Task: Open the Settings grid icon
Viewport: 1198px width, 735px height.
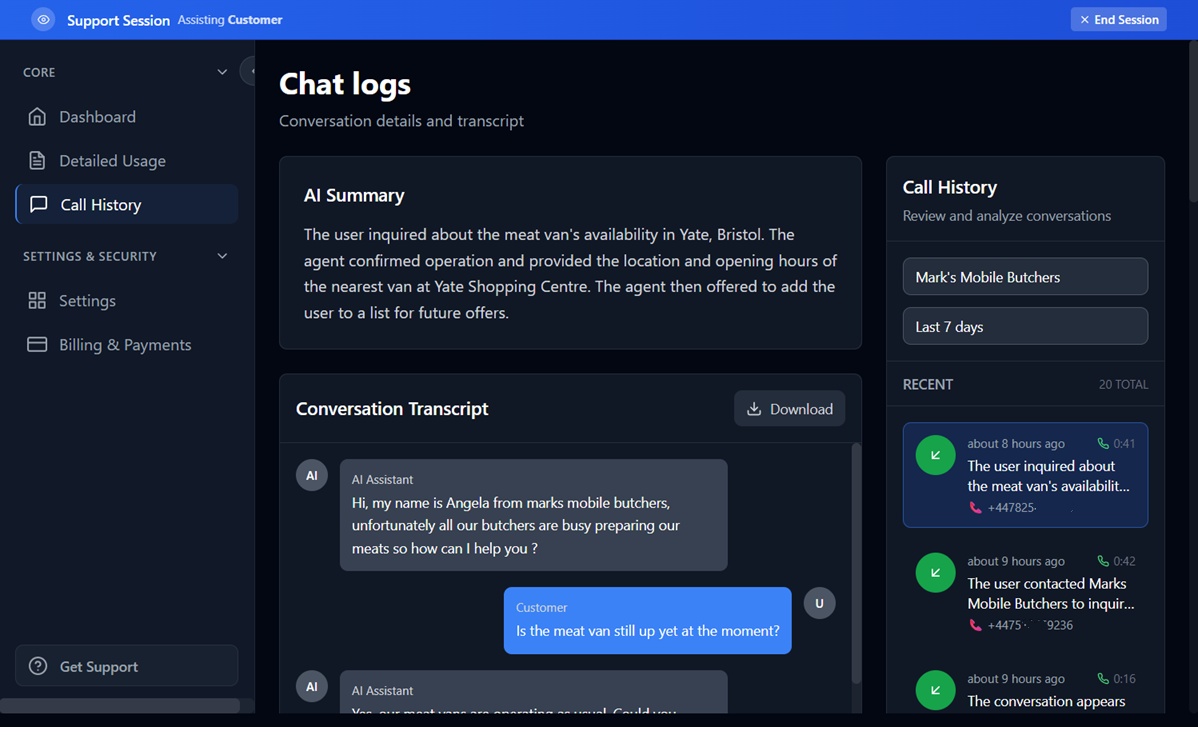Action: [37, 300]
